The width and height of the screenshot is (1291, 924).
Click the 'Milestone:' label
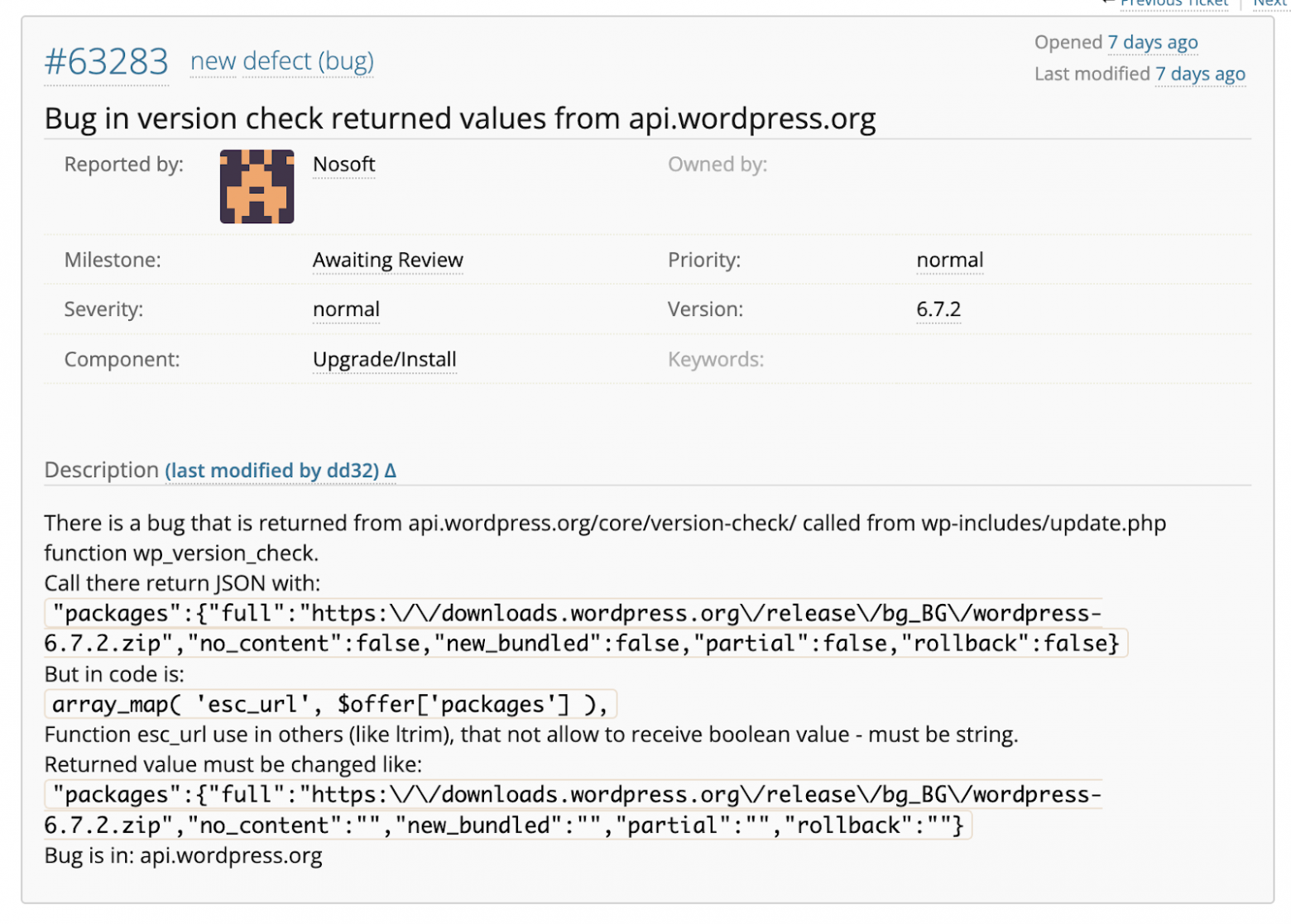tap(113, 260)
